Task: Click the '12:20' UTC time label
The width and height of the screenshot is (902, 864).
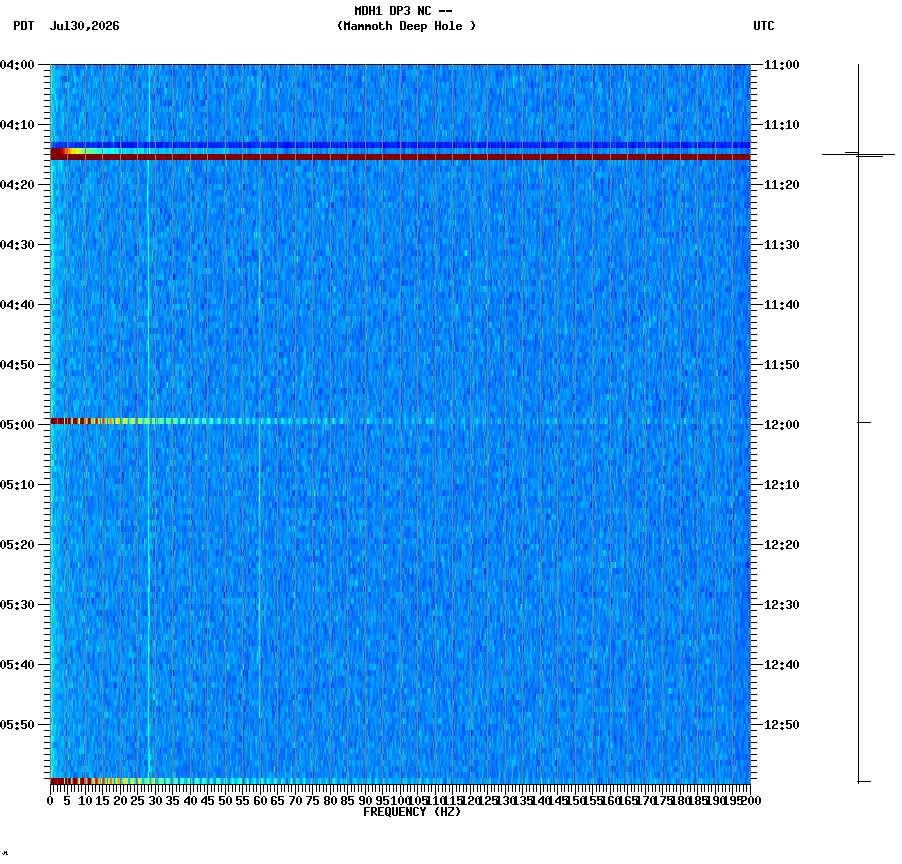Action: (782, 545)
